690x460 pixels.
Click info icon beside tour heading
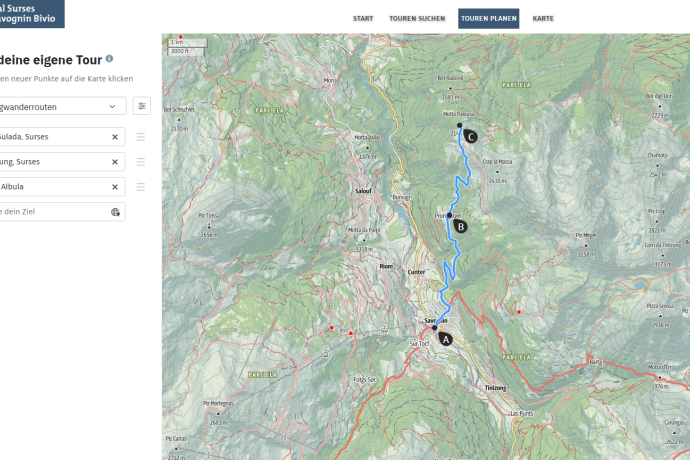[109, 59]
